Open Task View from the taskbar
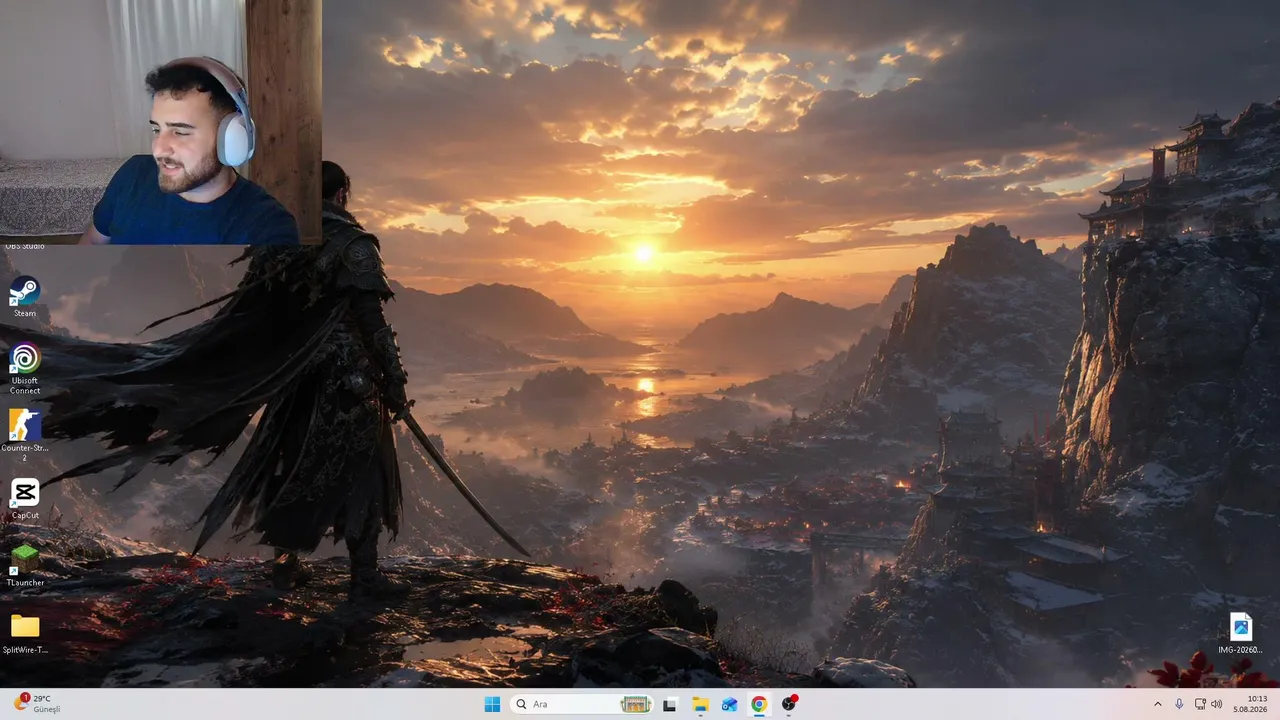The height and width of the screenshot is (720, 1280). 670,704
